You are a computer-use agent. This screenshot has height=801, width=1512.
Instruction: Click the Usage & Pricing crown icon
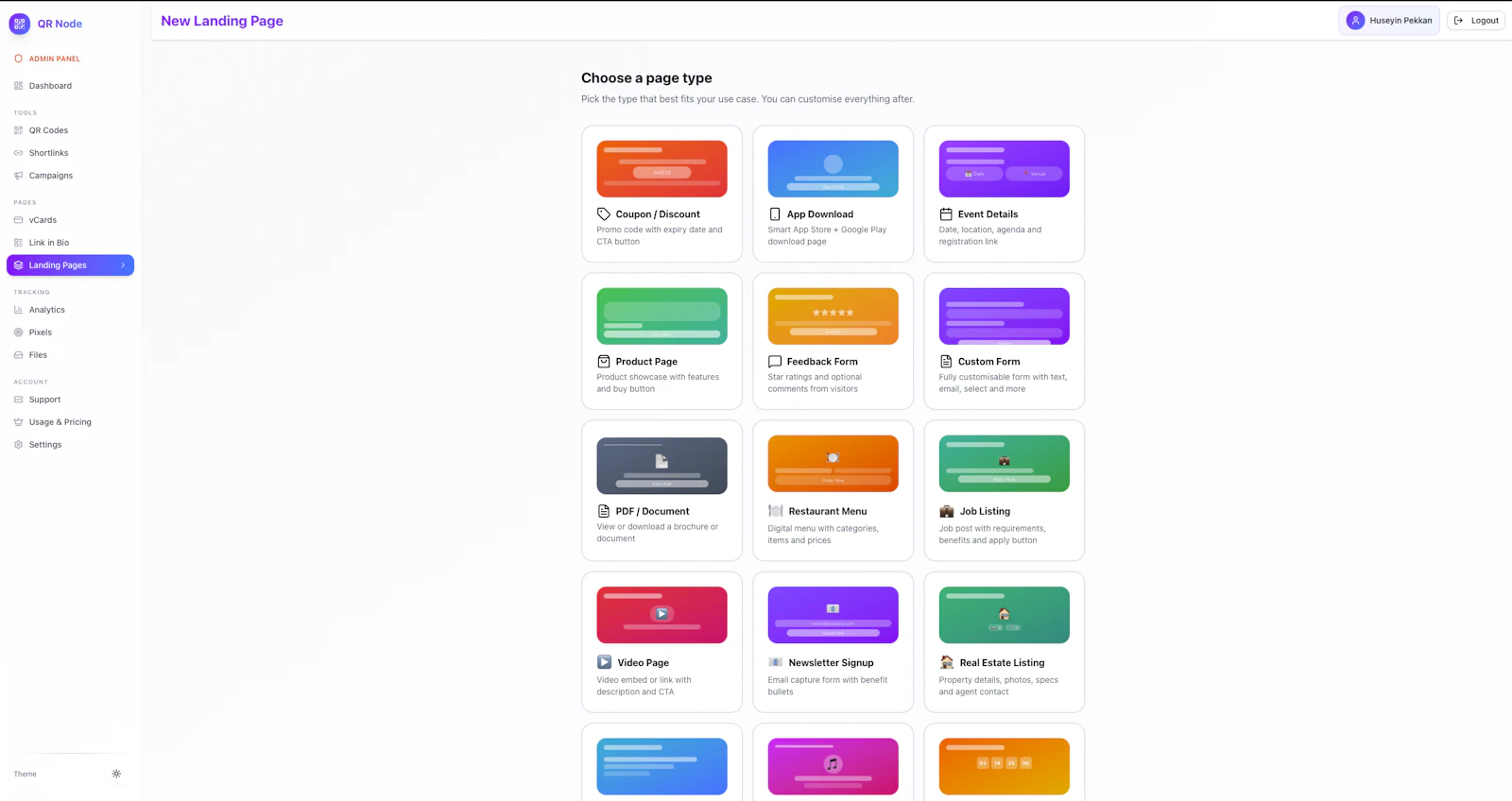coord(18,422)
